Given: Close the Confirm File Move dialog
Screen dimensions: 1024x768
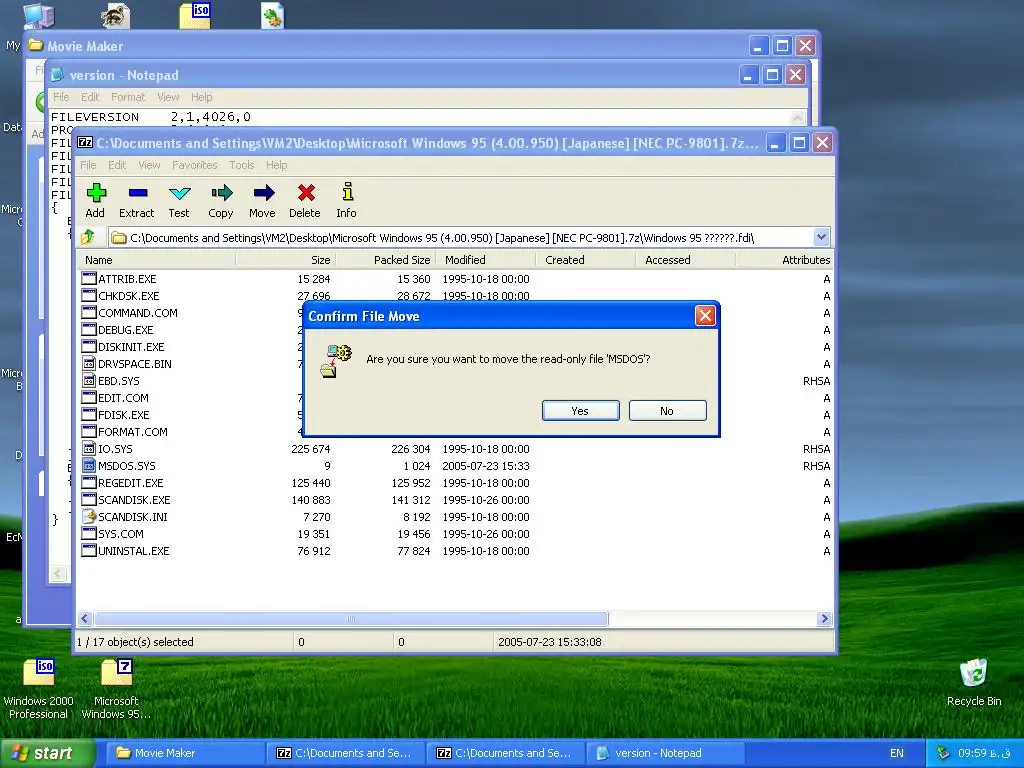Looking at the screenshot, I should pos(705,316).
